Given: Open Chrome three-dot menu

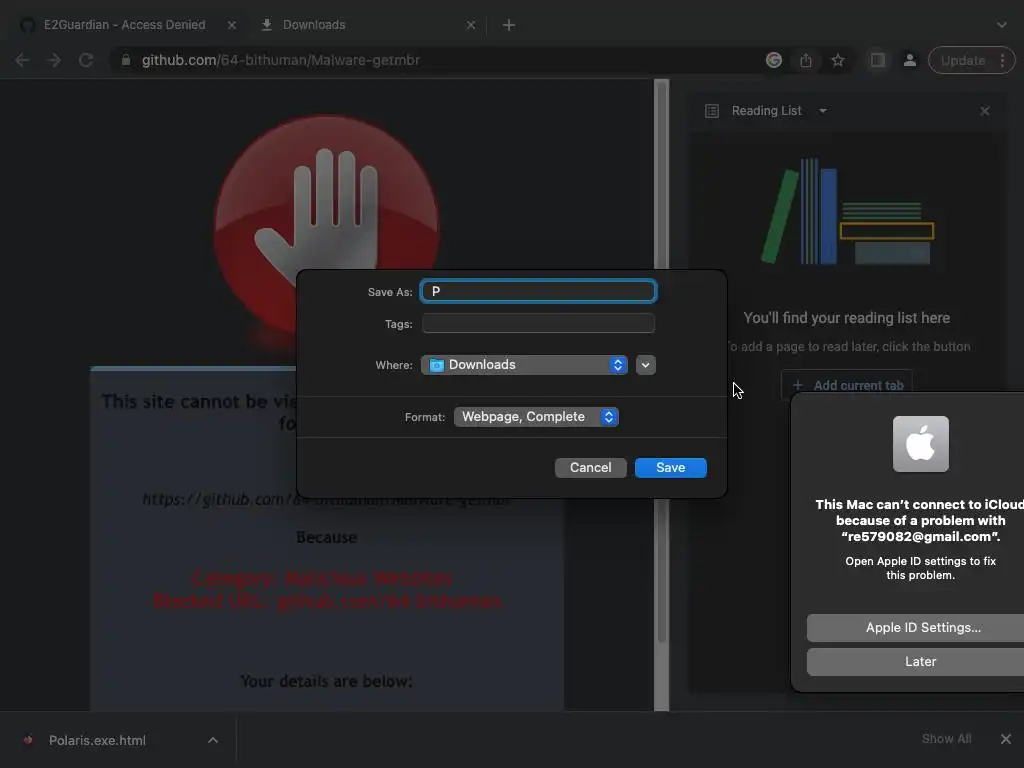Looking at the screenshot, I should pyautogui.click(x=1002, y=60).
